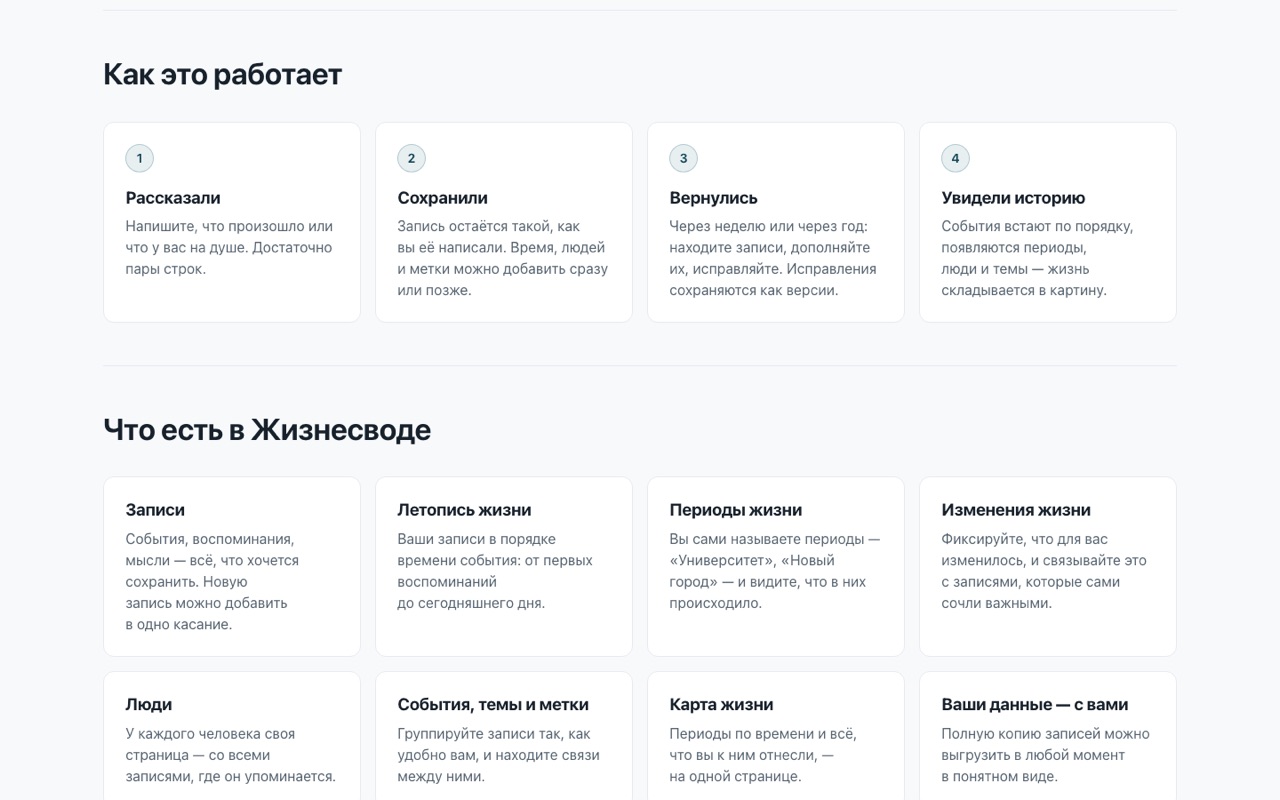Click the text starting with "У каждого человека своя"

tap(230, 755)
